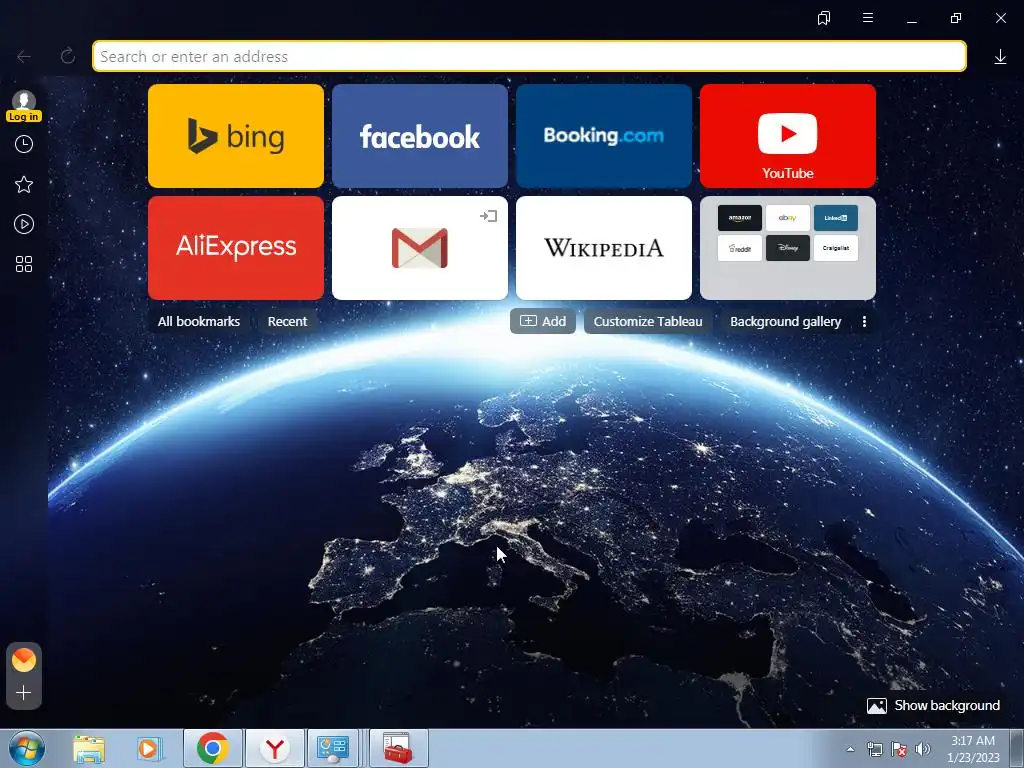Show hidden system tray icons
Viewport: 1024px width, 768px height.
pyautogui.click(x=850, y=749)
